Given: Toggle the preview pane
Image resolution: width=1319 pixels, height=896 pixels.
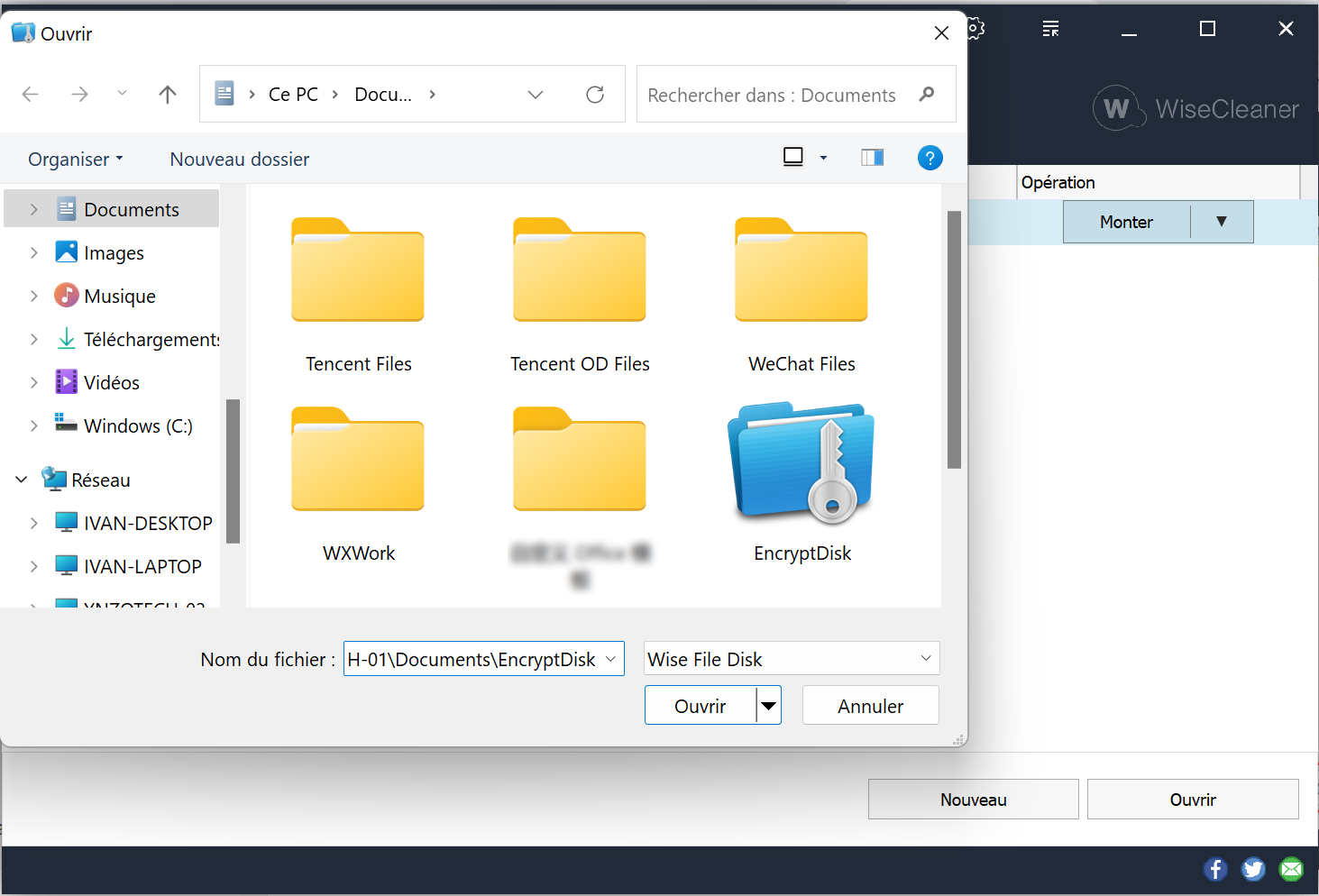Looking at the screenshot, I should pyautogui.click(x=873, y=158).
